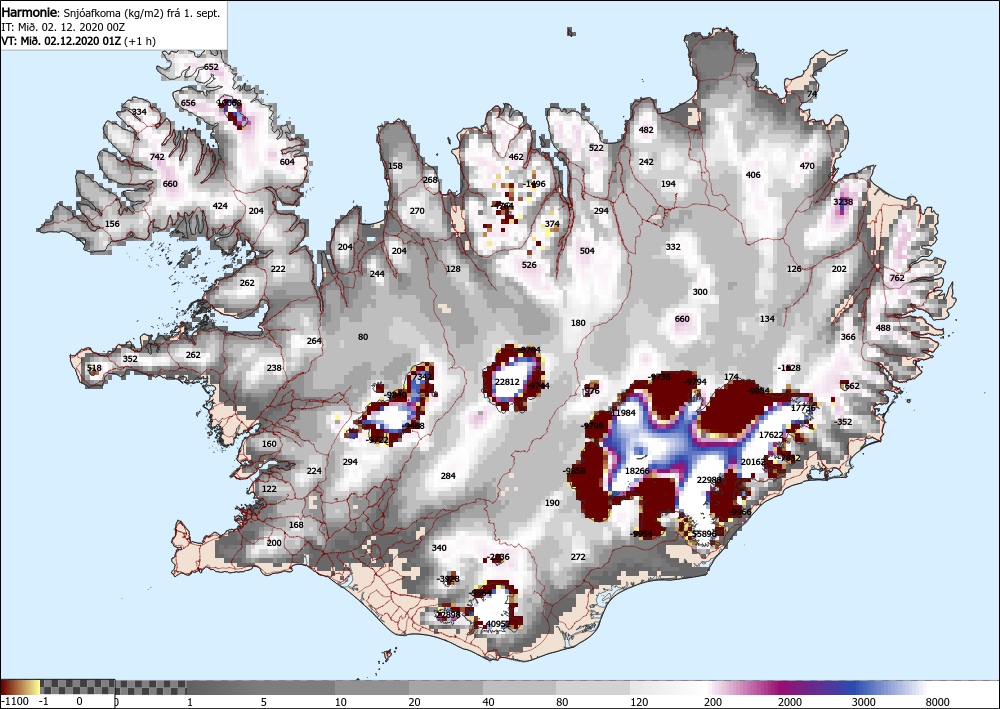Click the map value 158
Viewport: 1000px width, 709px height.
[x=395, y=166]
